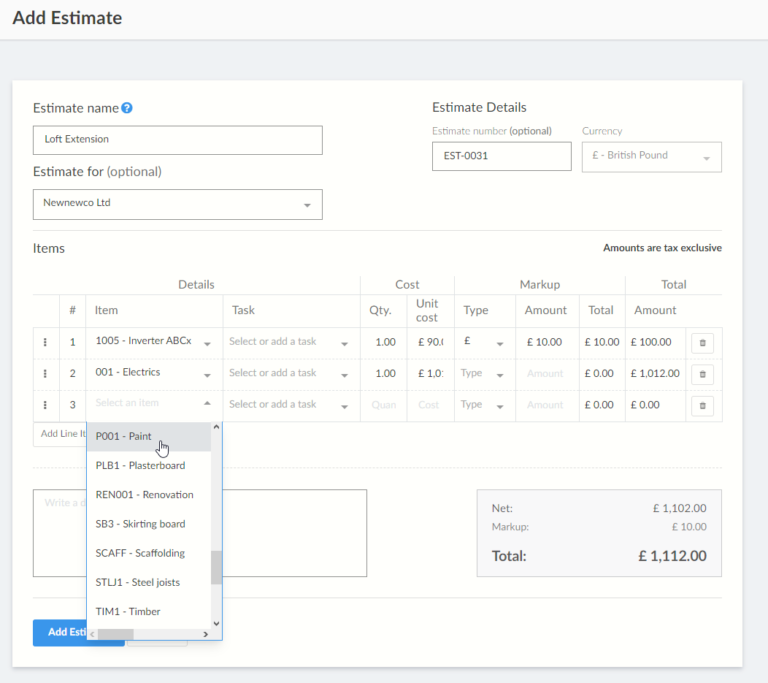This screenshot has width=768, height=683.
Task: Click Unit cost field of row 1
Action: click(x=431, y=342)
